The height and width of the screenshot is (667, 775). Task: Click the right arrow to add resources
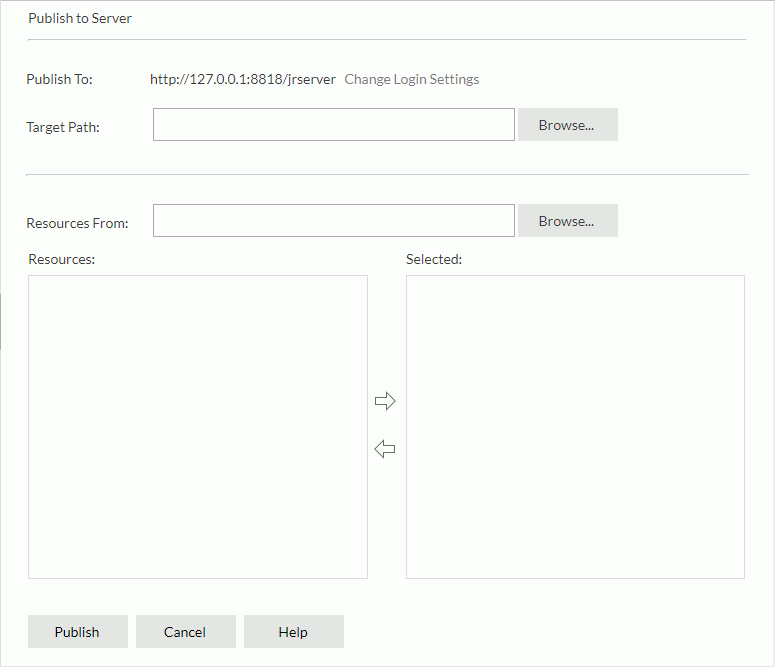point(385,401)
